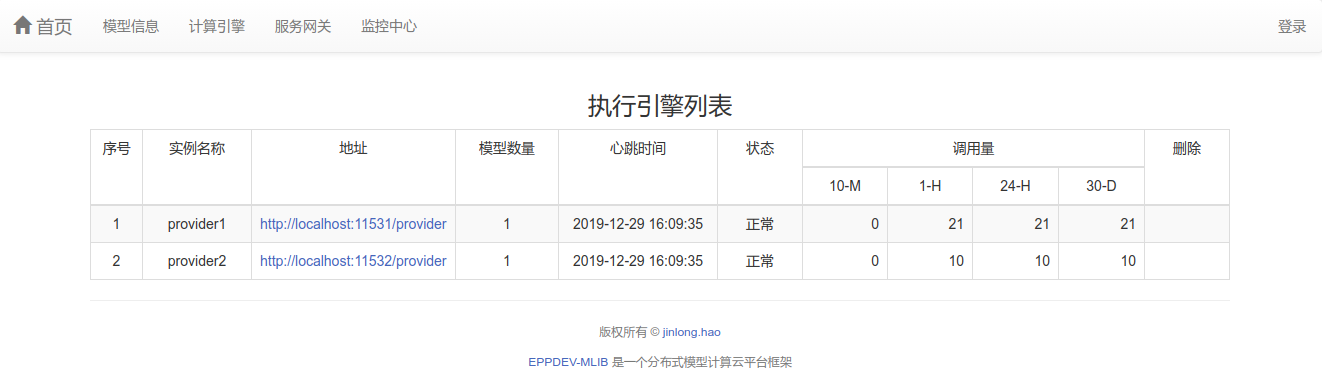Open EPPDEV-MLIB footer link
Image resolution: width=1322 pixels, height=390 pixels.
pyautogui.click(x=568, y=362)
